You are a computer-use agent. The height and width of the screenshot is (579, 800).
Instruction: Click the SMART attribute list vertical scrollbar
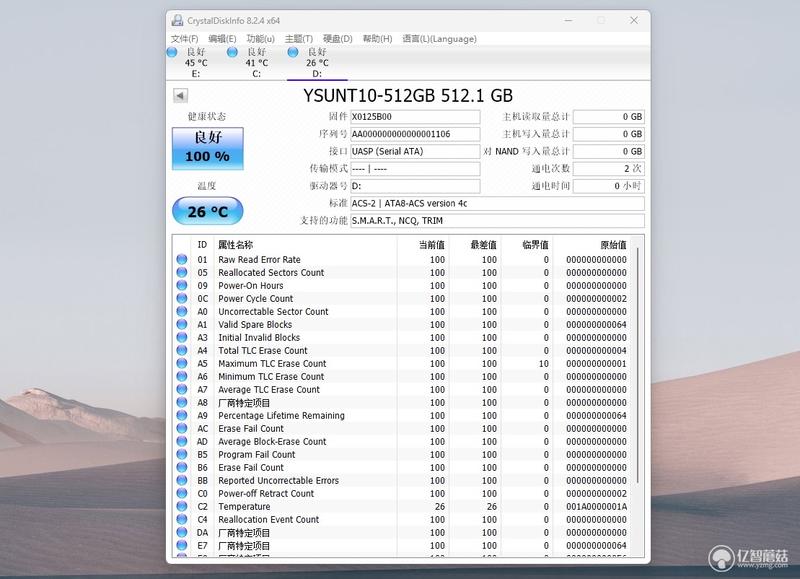tap(638, 365)
